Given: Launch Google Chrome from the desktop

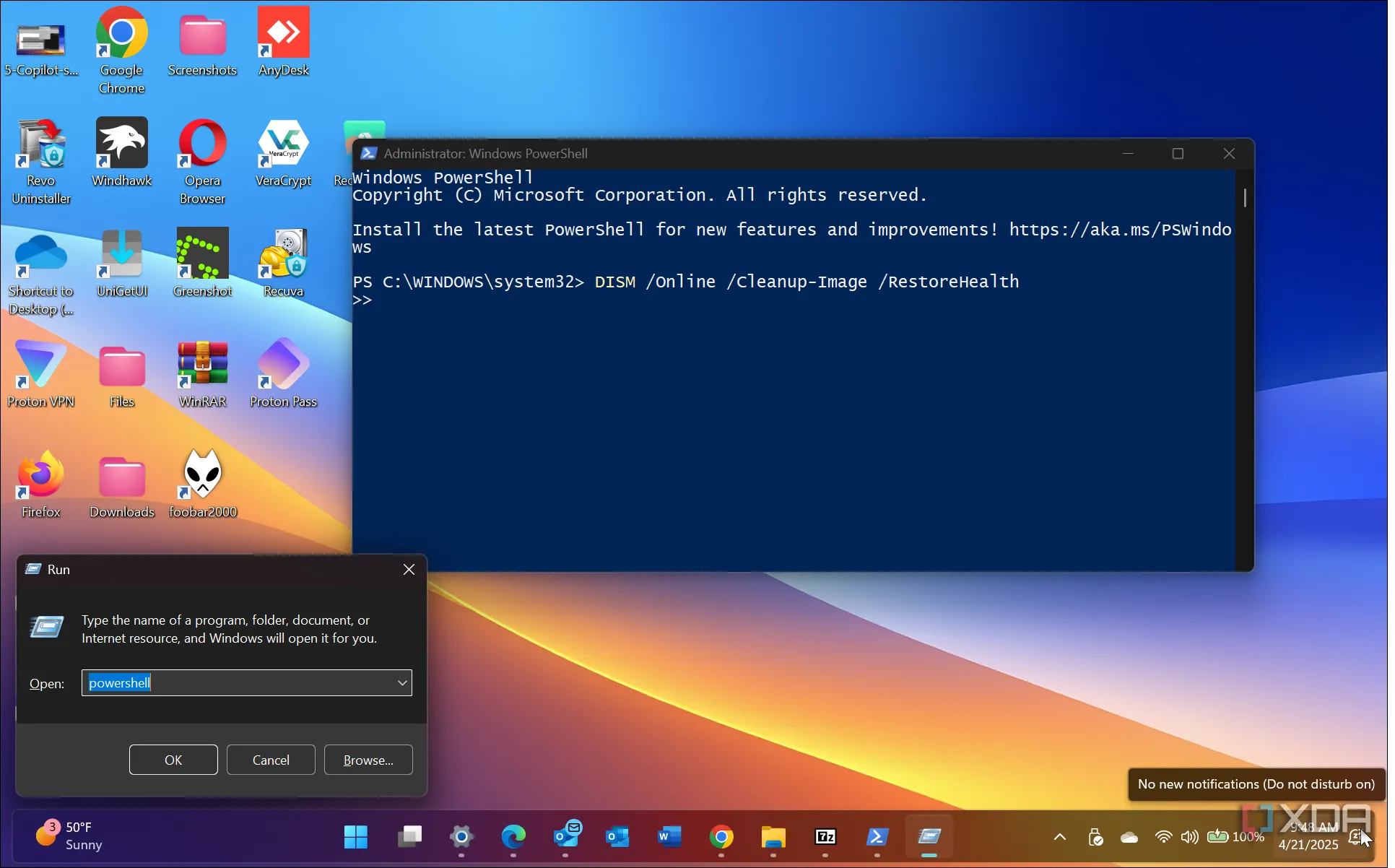Looking at the screenshot, I should click(x=121, y=51).
